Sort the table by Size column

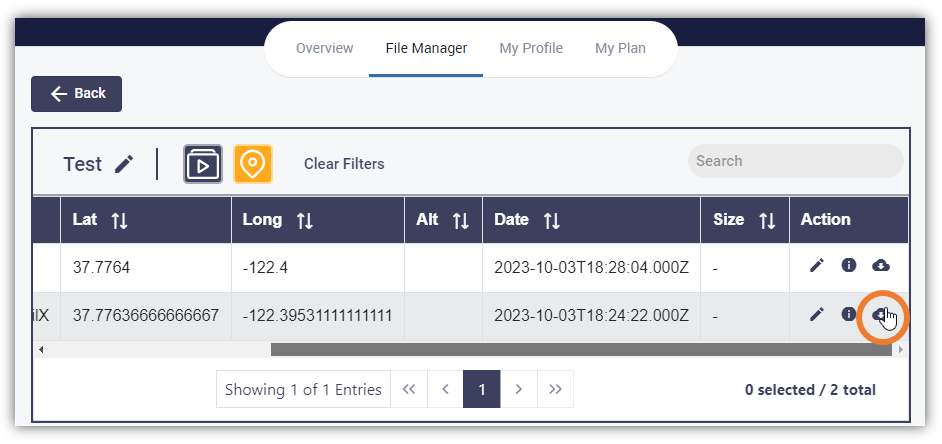(x=767, y=220)
